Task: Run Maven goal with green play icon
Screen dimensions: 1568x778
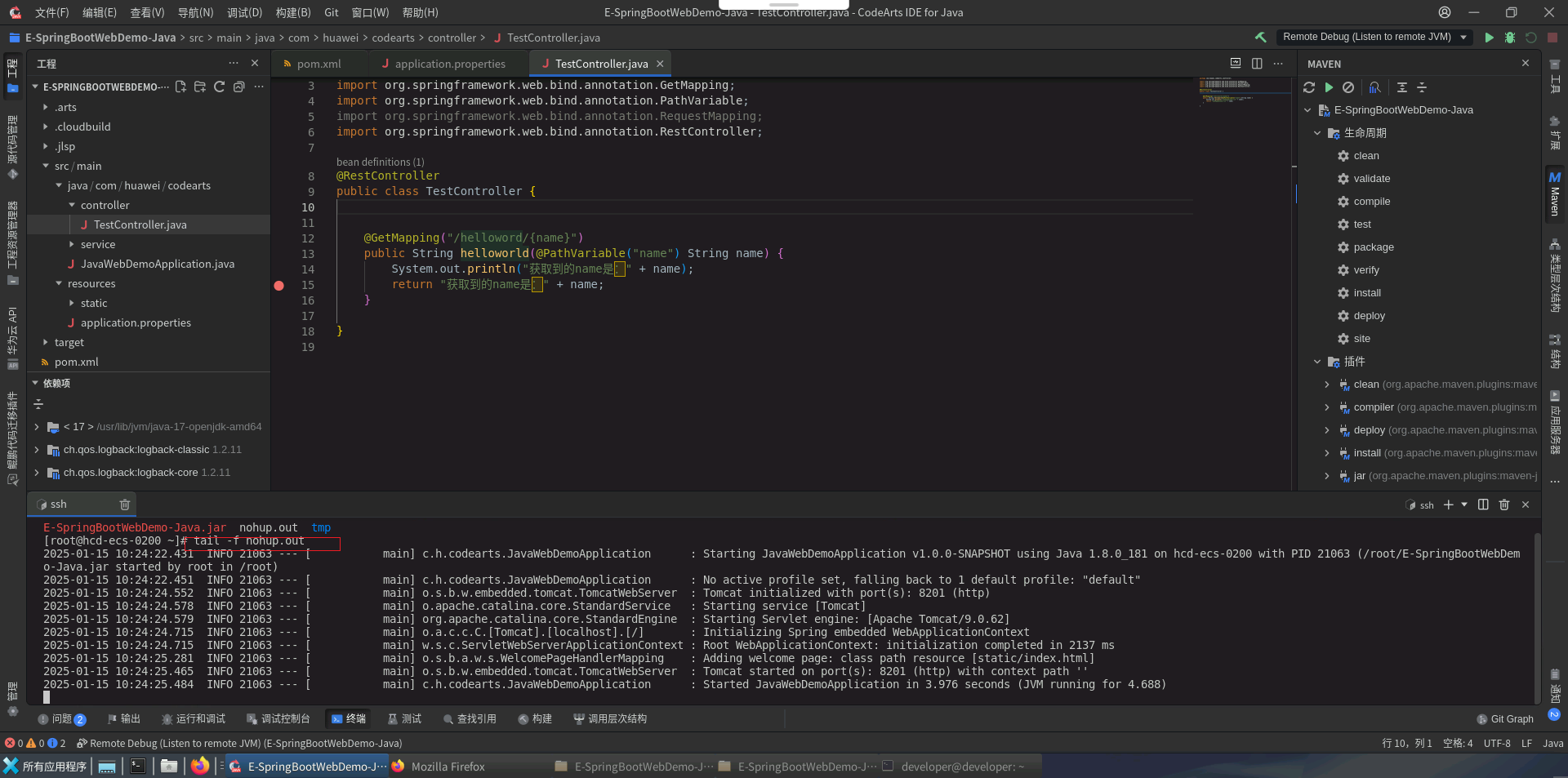Action: point(1329,87)
